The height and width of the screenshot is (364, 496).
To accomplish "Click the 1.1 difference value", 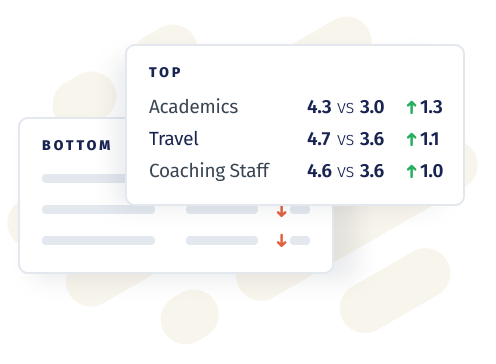I will coord(429,139).
